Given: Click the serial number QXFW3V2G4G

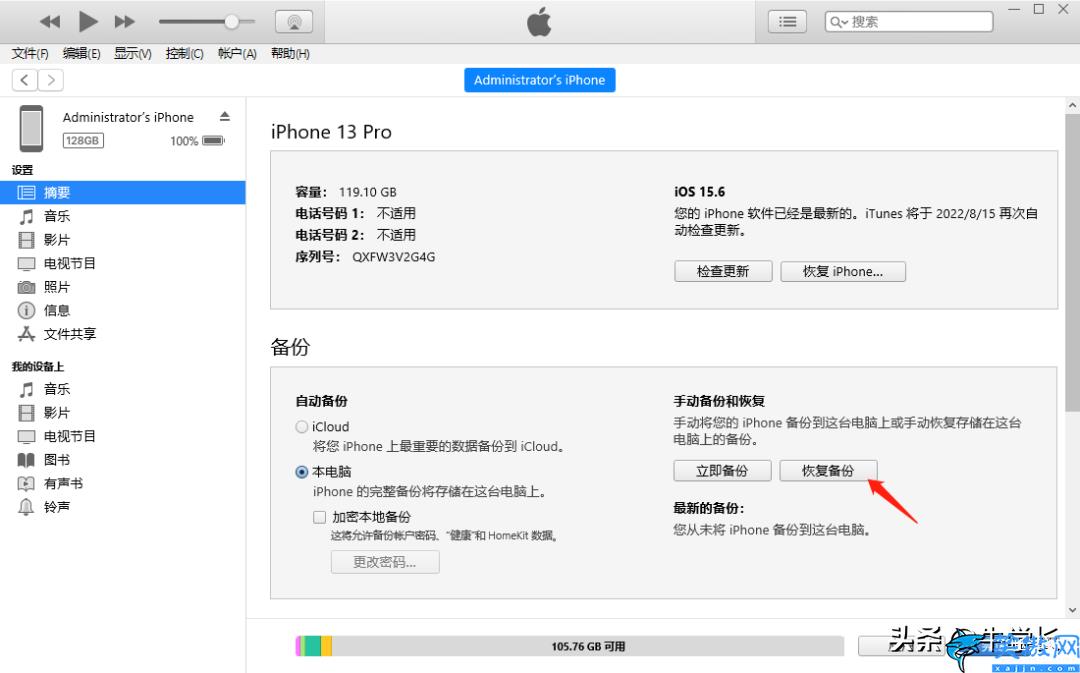Looking at the screenshot, I should click(x=394, y=257).
